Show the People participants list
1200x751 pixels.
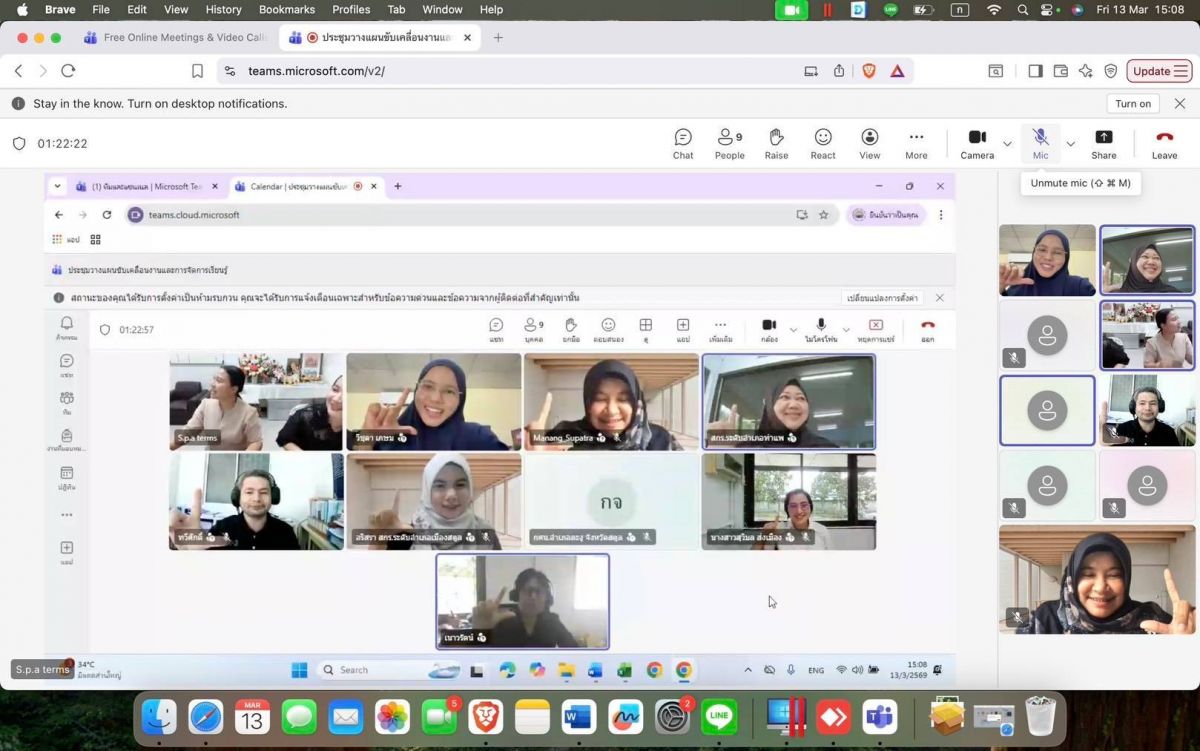coord(729,143)
